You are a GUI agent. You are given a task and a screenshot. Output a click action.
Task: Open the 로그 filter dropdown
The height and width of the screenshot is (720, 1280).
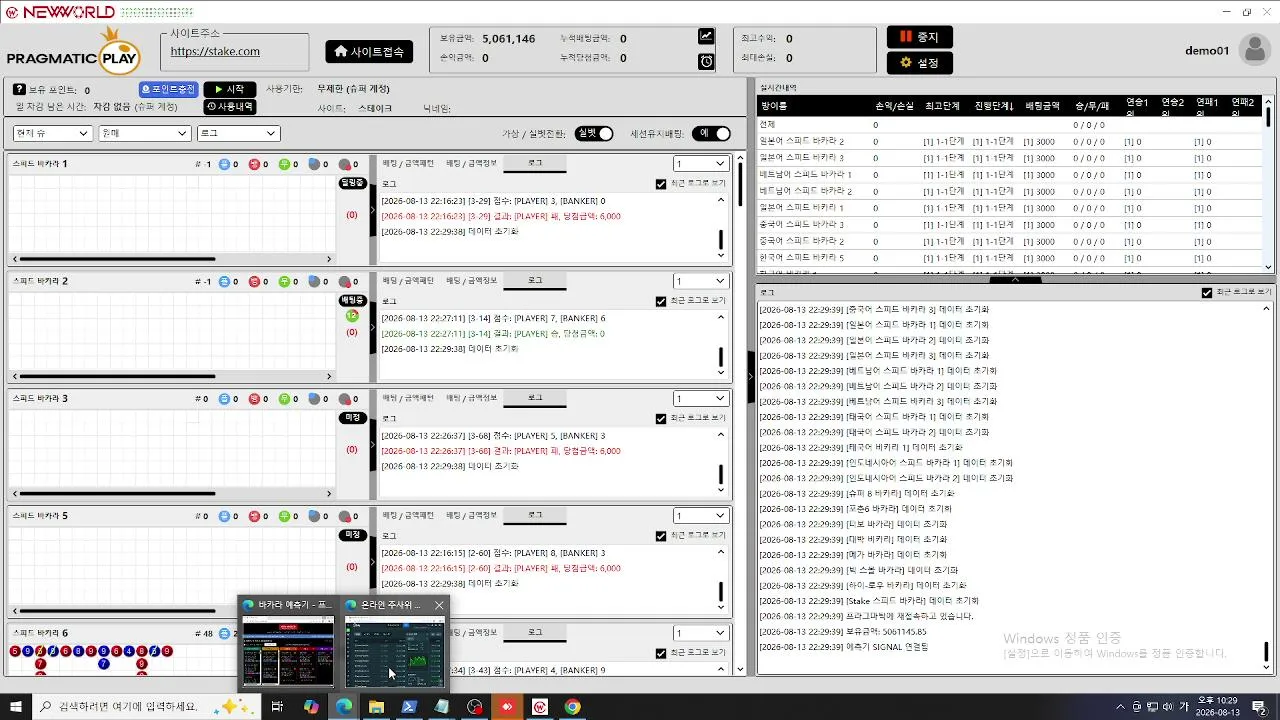(238, 133)
